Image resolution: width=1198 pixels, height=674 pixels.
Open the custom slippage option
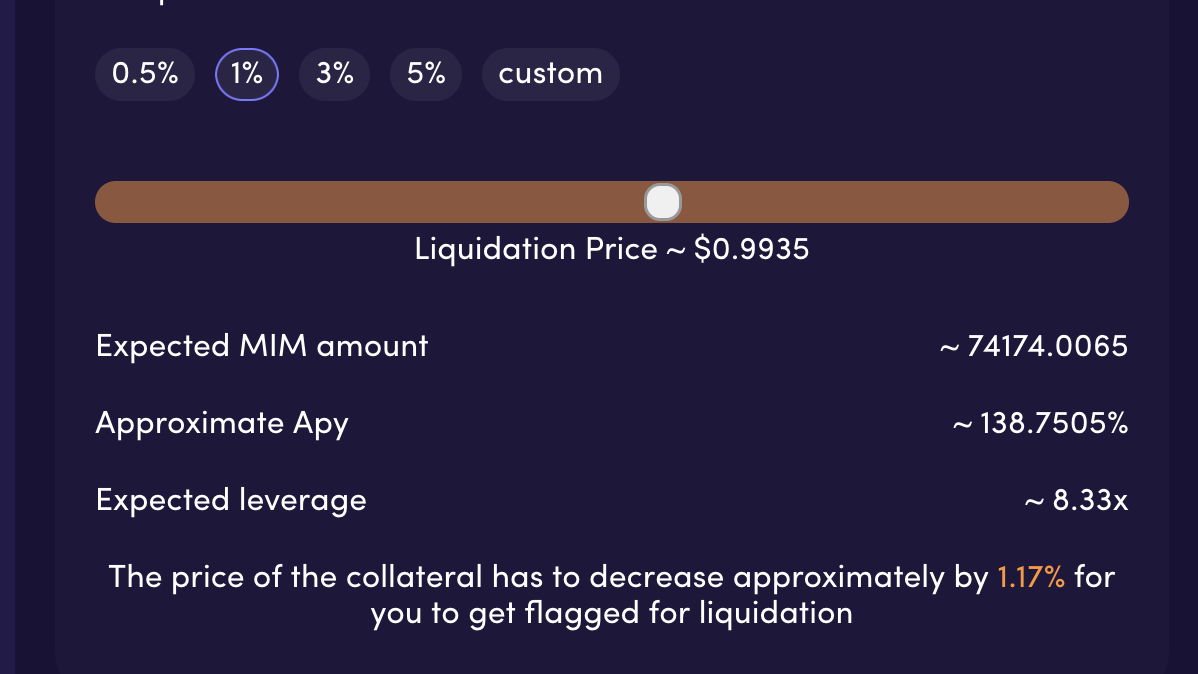pos(550,74)
